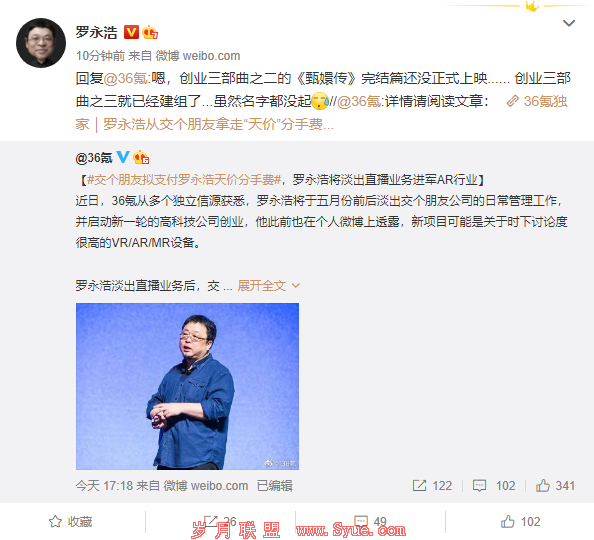The height and width of the screenshot is (540, 594).
Task: Click the blue V badge next to @36氪
Action: pyautogui.click(x=123, y=157)
